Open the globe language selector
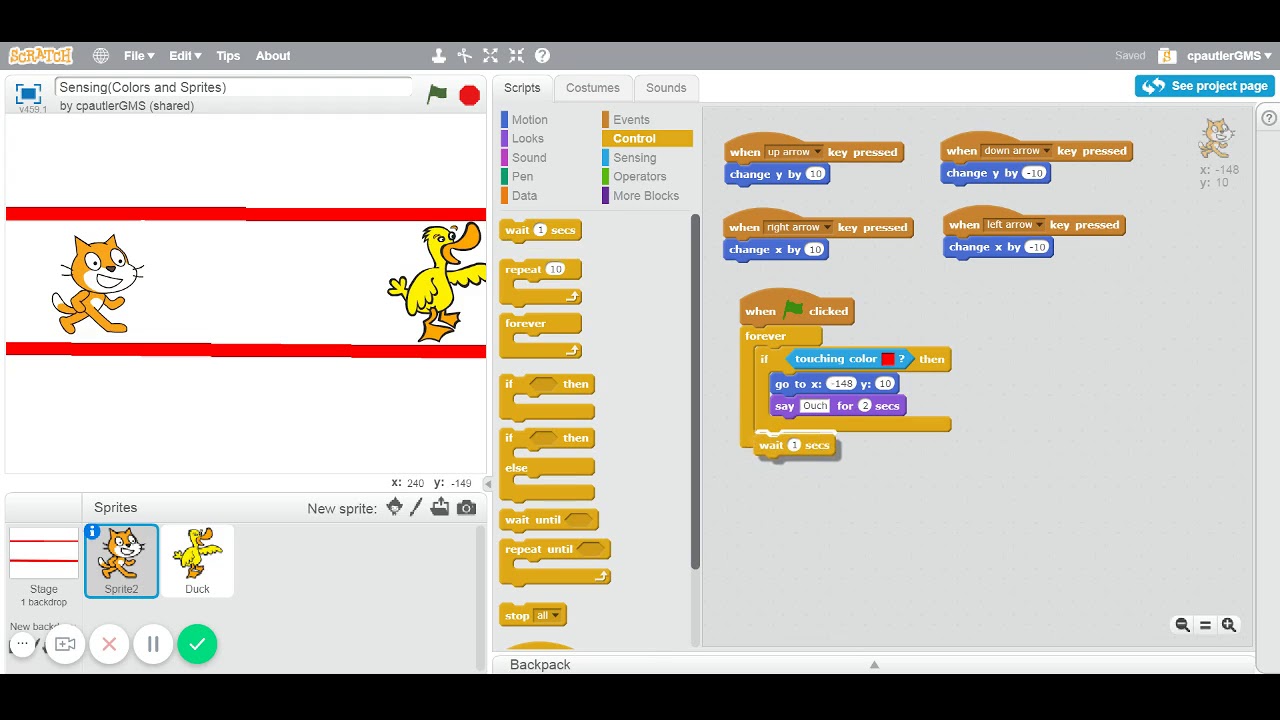 (x=101, y=56)
